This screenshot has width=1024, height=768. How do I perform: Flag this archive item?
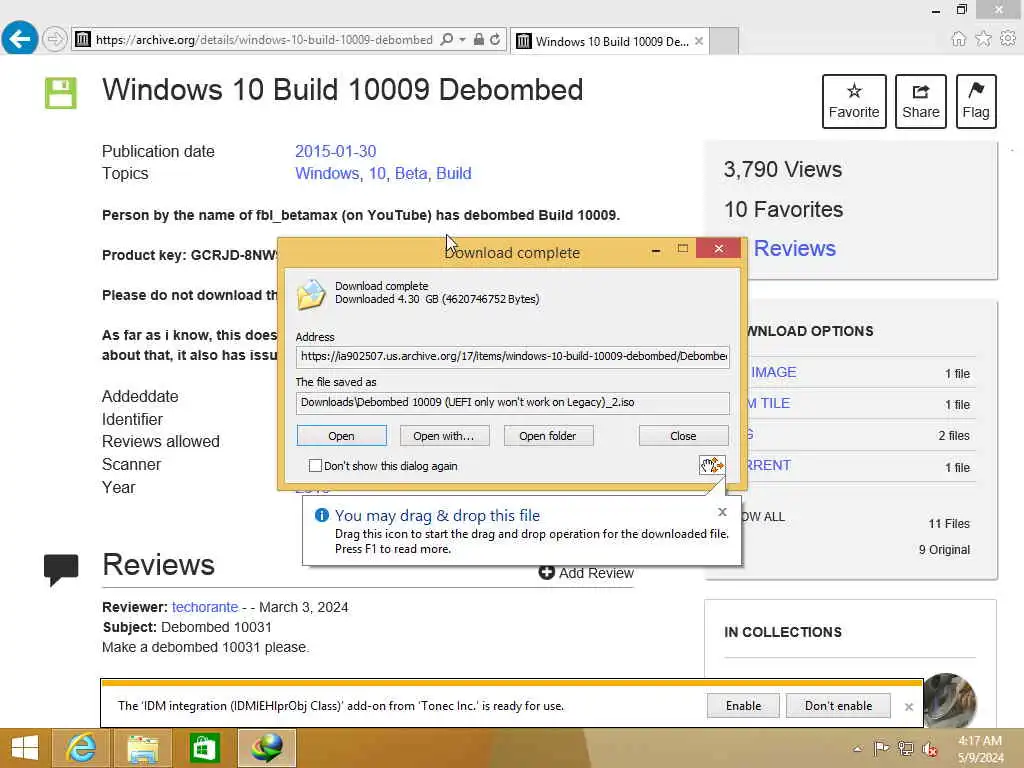(976, 101)
